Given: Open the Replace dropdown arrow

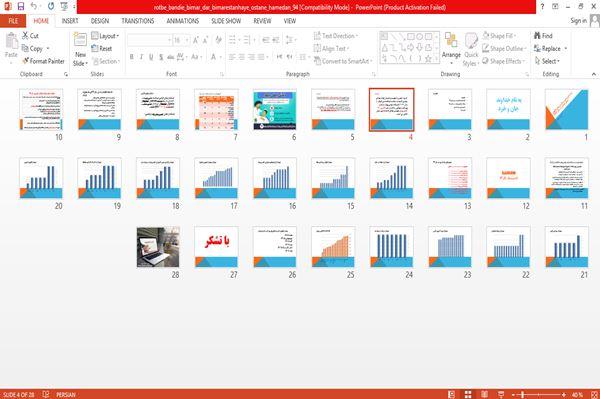Looking at the screenshot, I should point(566,49).
